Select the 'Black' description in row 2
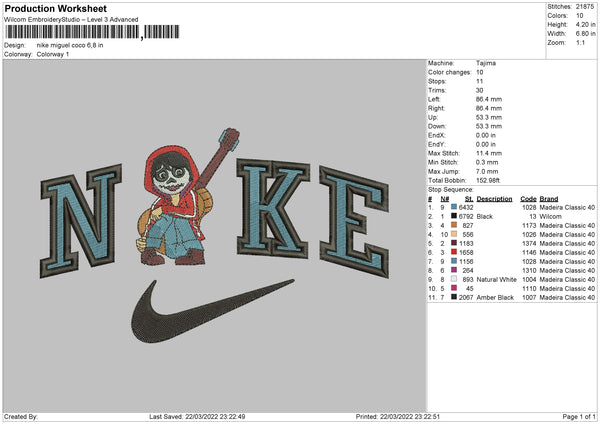The width and height of the screenshot is (600, 424). click(484, 217)
